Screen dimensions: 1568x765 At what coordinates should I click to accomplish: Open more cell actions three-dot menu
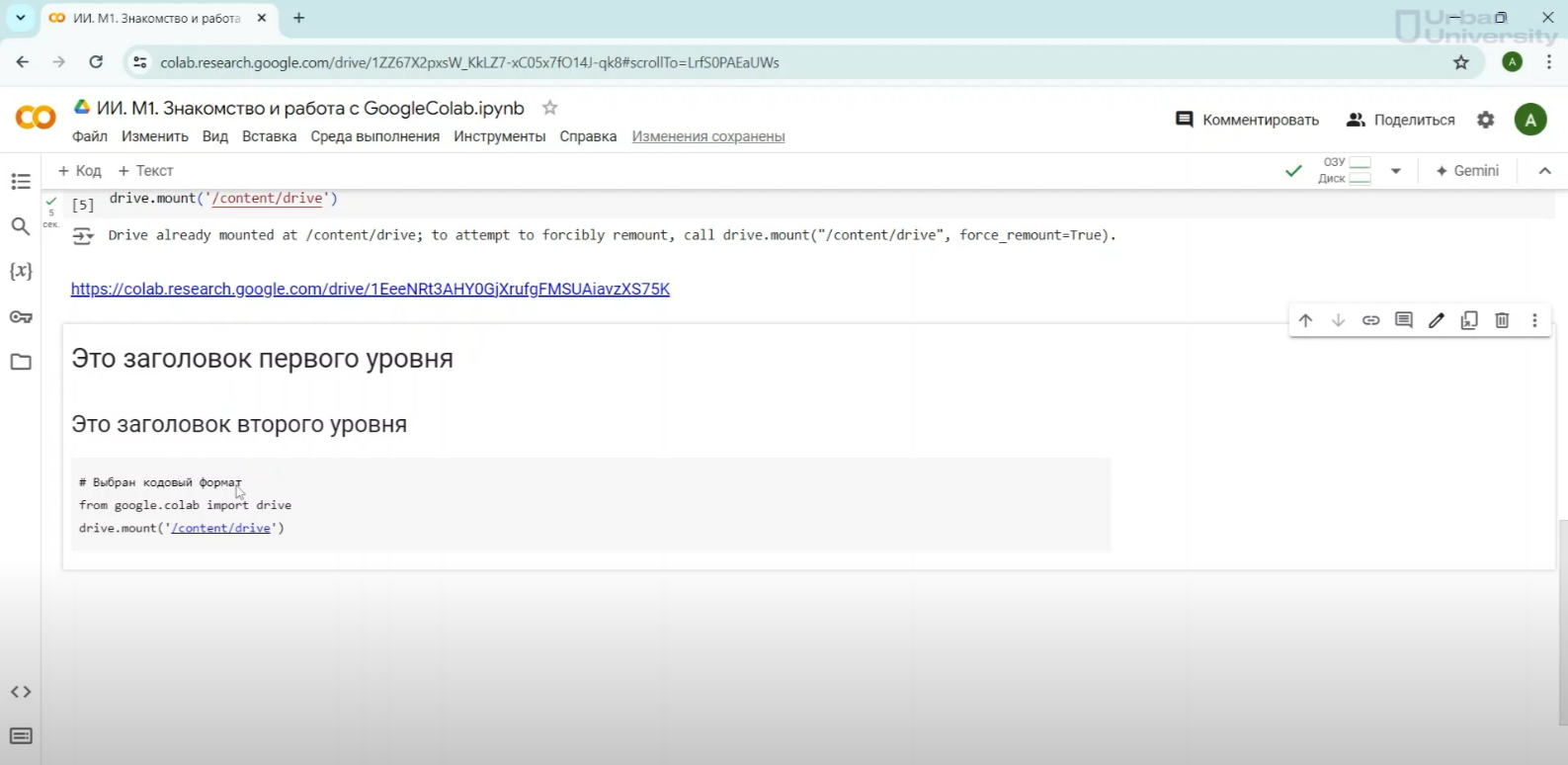coord(1534,320)
